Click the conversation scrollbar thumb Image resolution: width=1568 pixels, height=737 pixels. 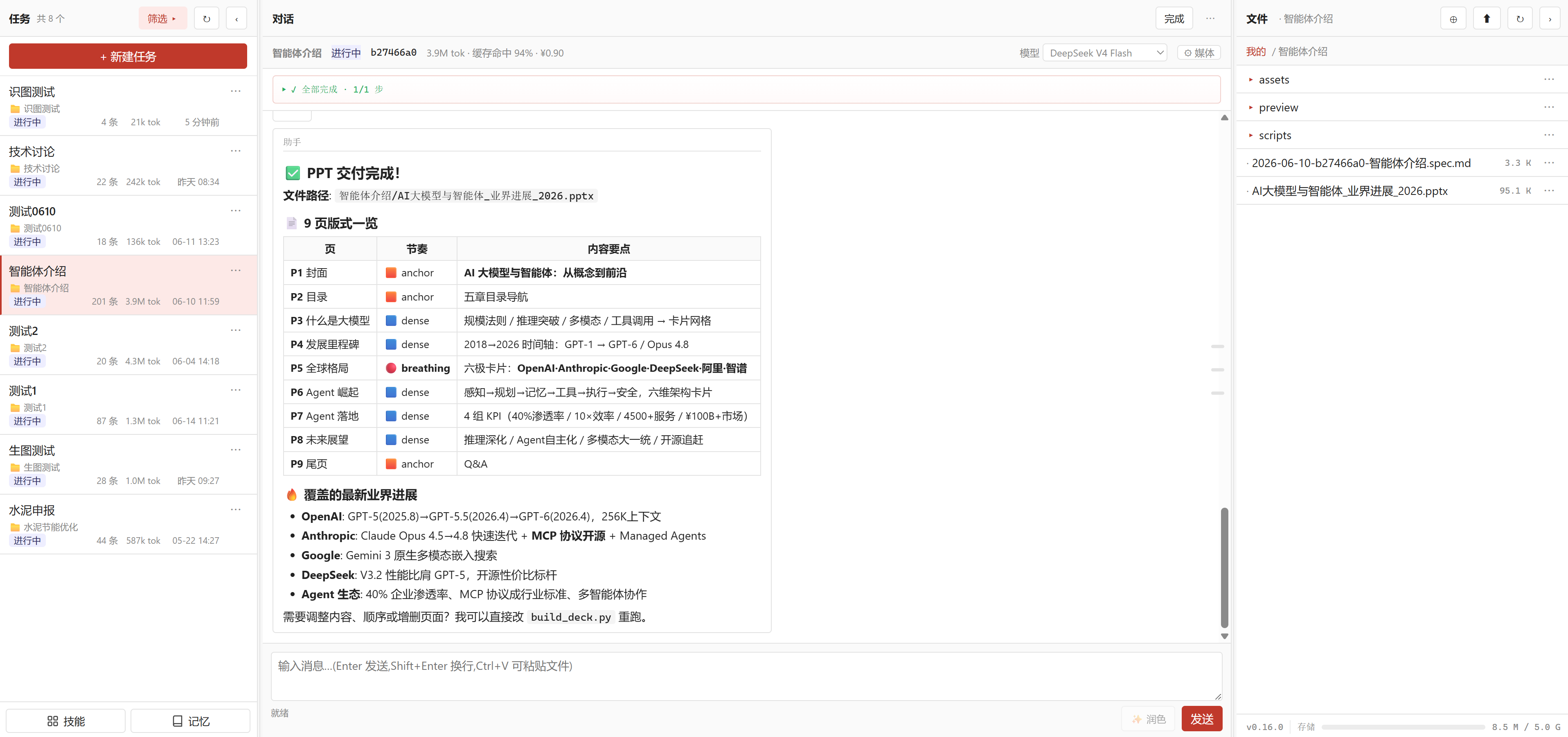[1224, 567]
